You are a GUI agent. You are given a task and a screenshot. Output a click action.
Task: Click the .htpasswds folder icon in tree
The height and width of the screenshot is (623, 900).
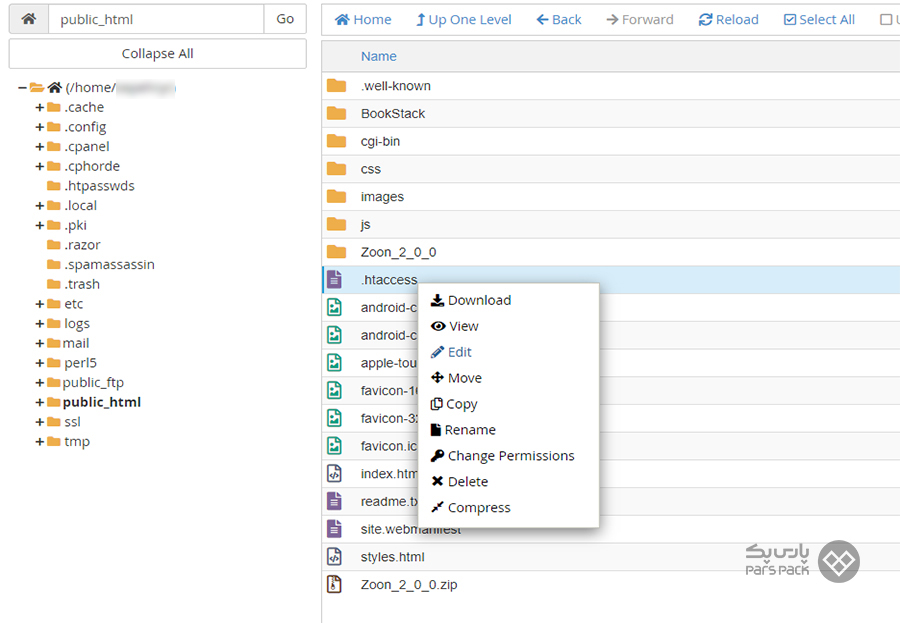54,185
